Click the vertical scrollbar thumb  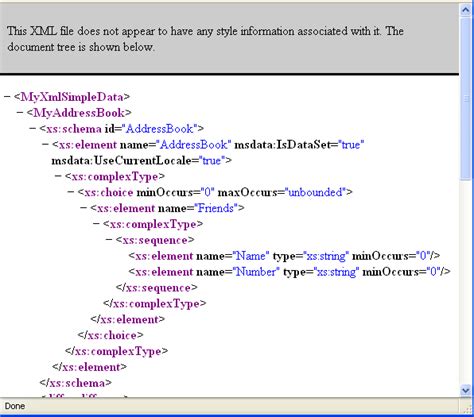pos(465,98)
